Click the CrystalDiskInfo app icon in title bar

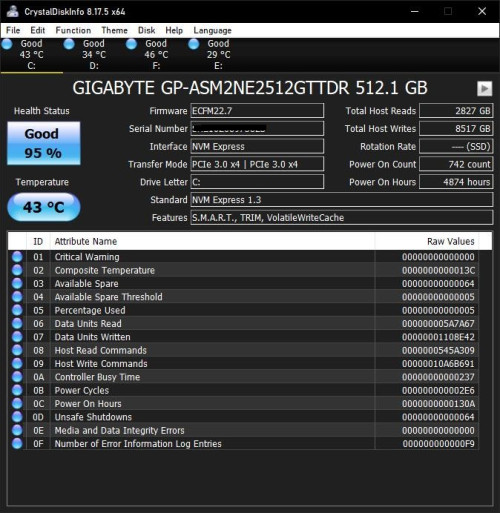coord(13,11)
